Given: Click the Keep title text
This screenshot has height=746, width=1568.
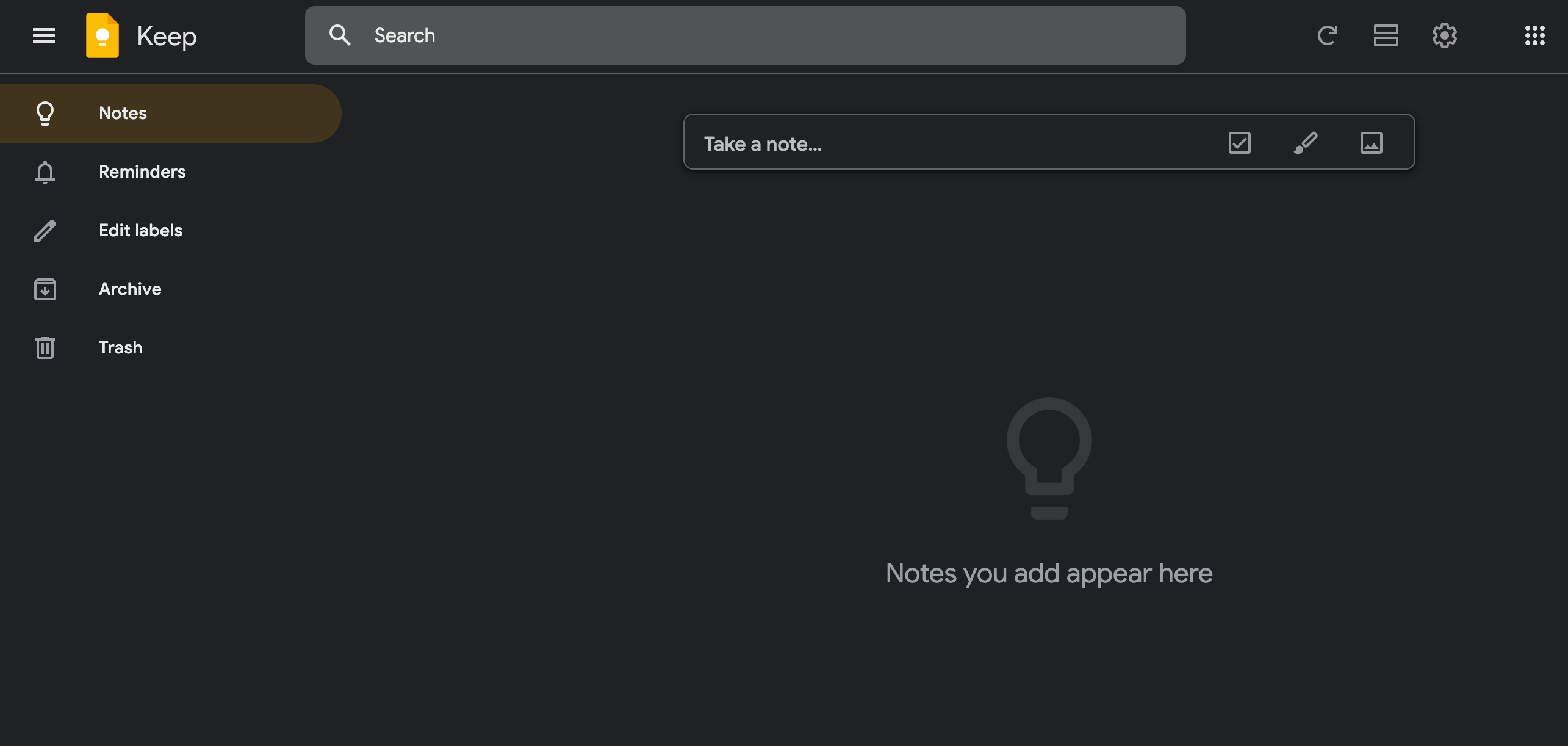Looking at the screenshot, I should 167,37.
